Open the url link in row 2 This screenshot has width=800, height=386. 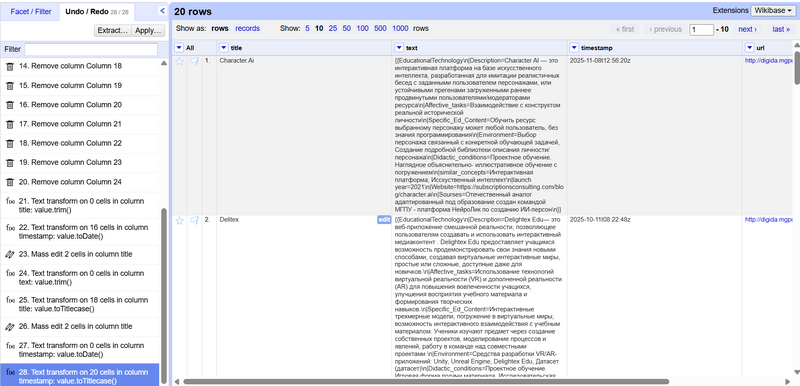point(768,220)
